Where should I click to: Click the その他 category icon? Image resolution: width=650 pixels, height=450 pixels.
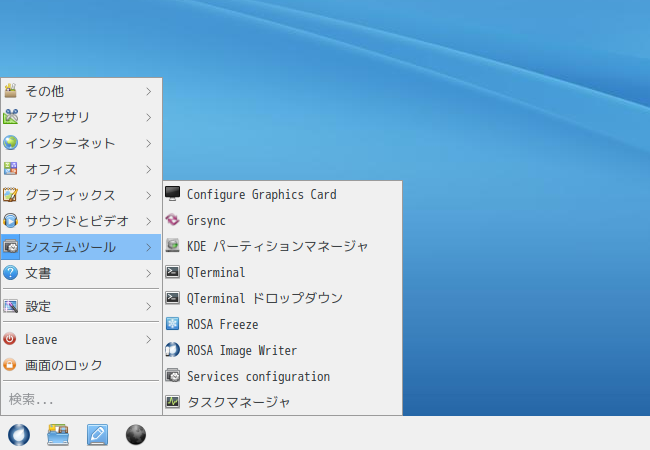click(10, 91)
